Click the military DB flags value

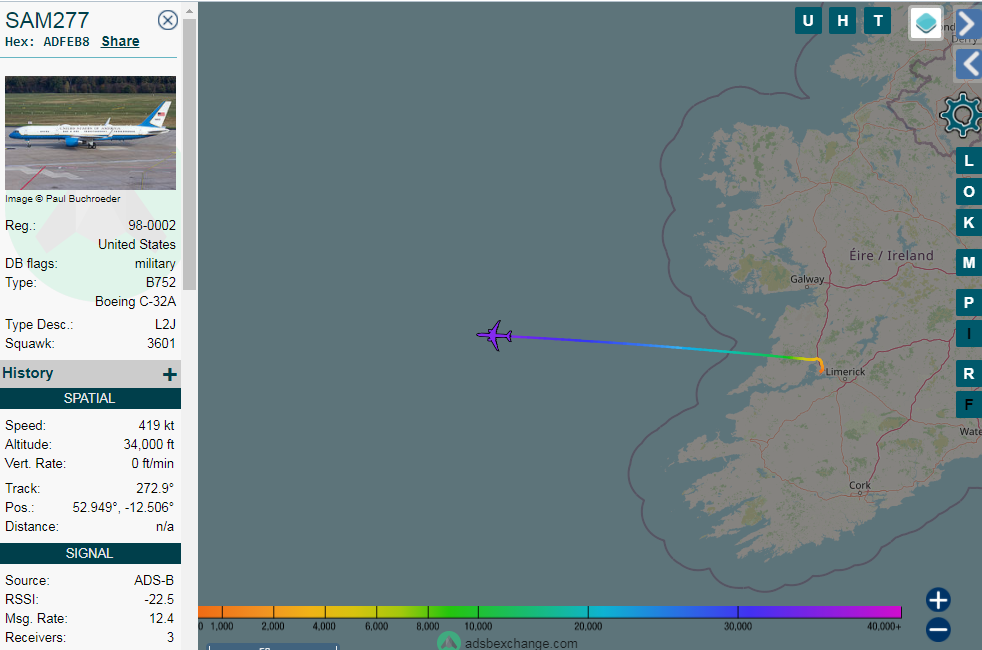155,264
